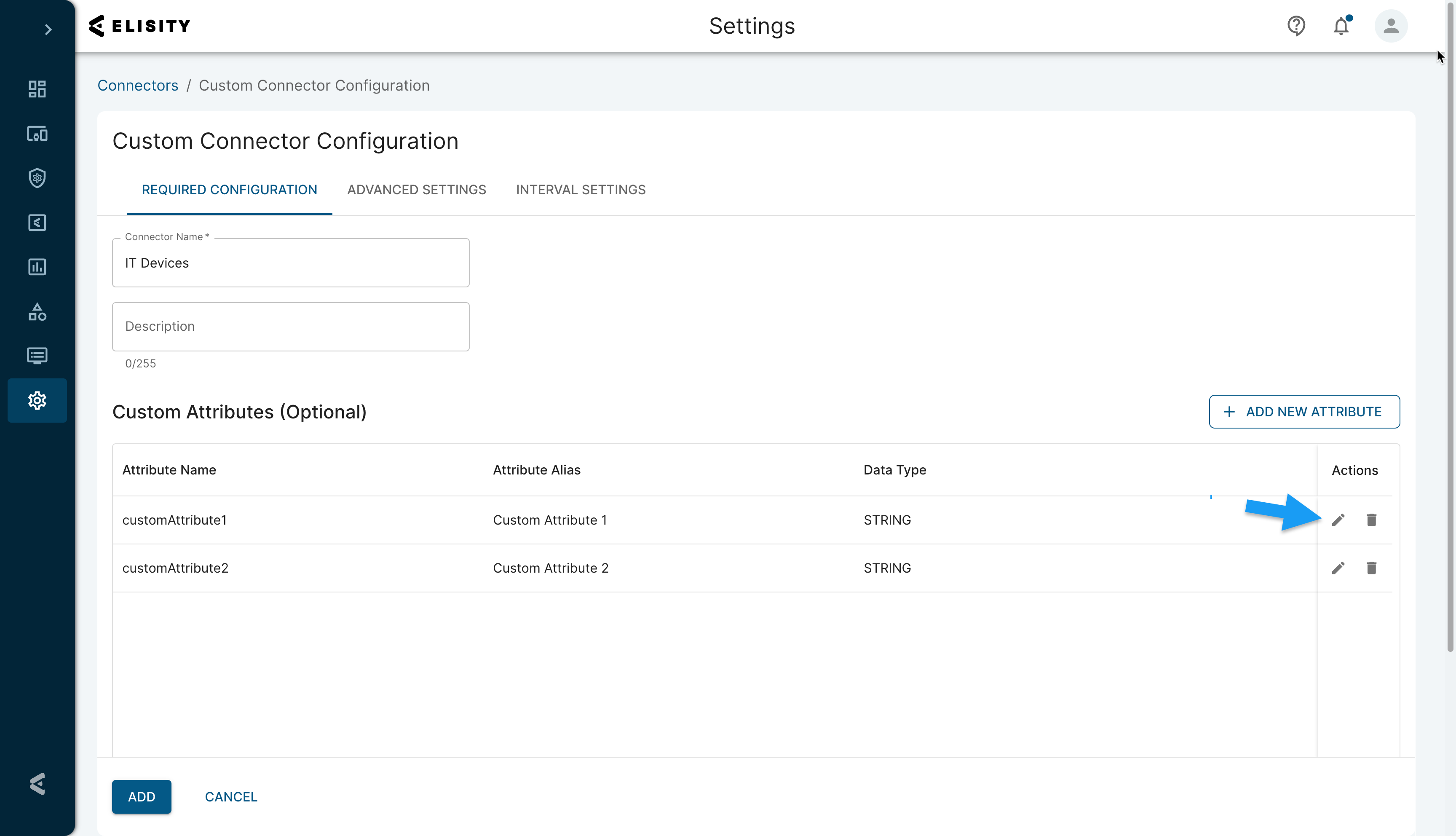Go to the Connectors breadcrumb link
This screenshot has width=1456, height=836.
(x=138, y=86)
